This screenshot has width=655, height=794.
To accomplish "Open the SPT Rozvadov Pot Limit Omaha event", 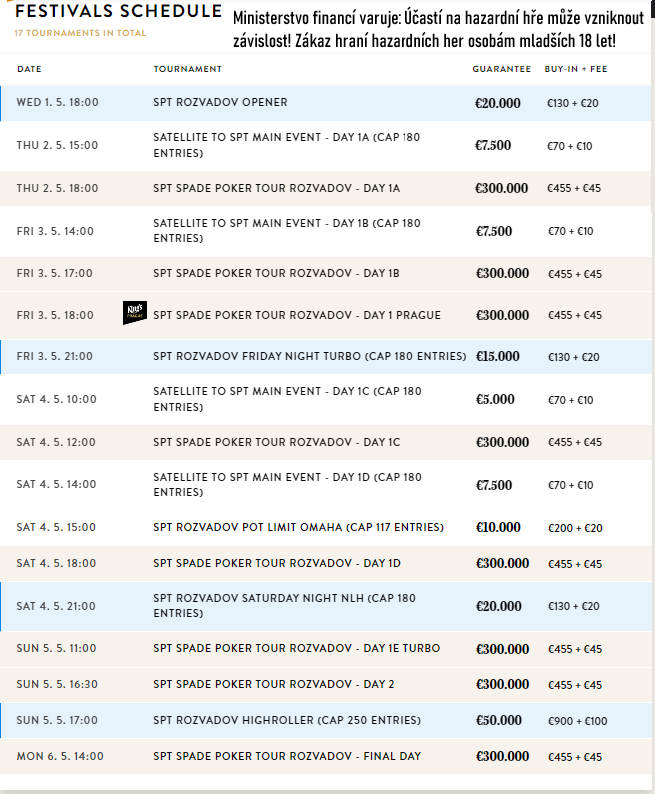I will [x=298, y=527].
